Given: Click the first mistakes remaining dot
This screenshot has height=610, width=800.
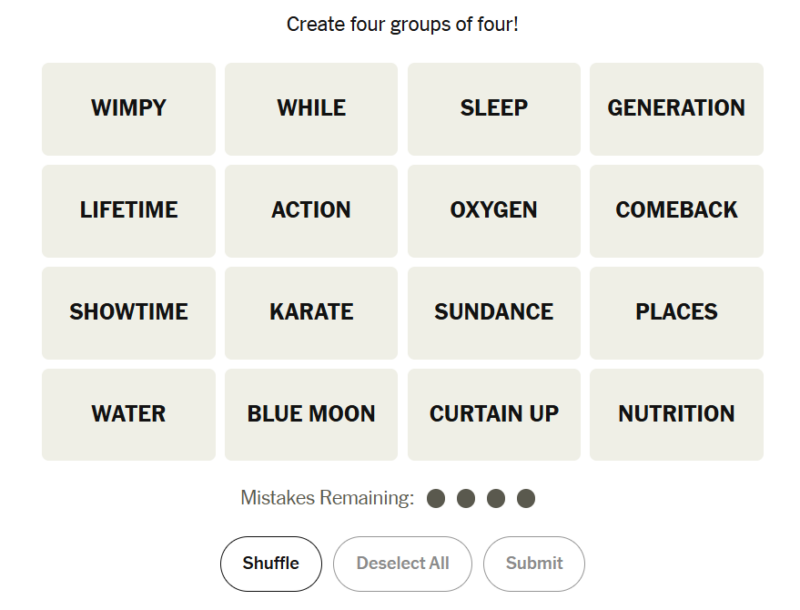Looking at the screenshot, I should pos(436,498).
